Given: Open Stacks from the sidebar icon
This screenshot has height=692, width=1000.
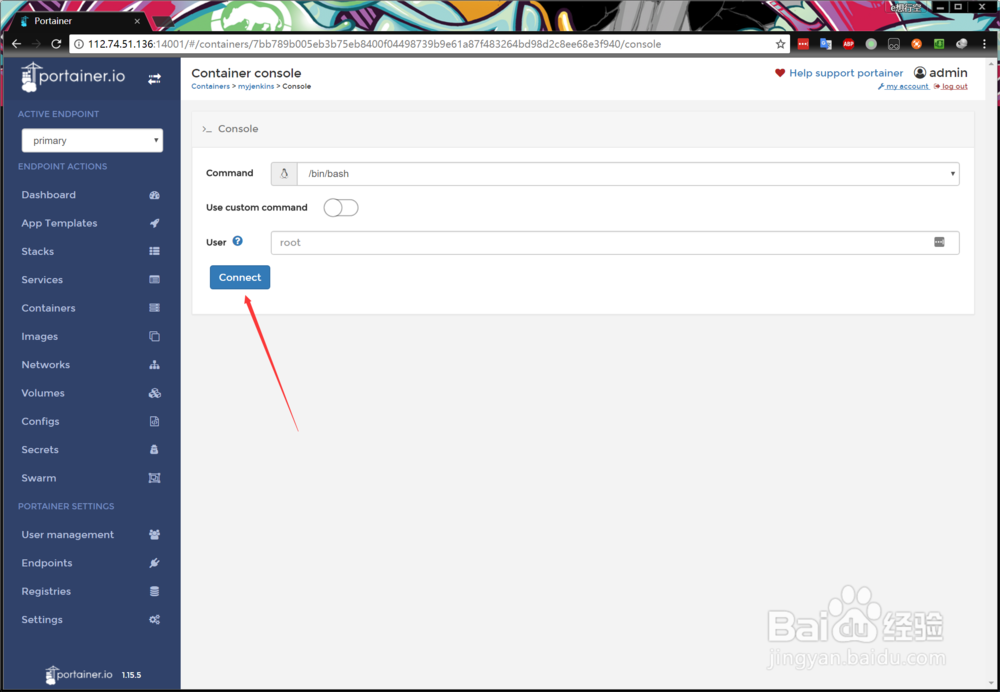Looking at the screenshot, I should [x=155, y=251].
